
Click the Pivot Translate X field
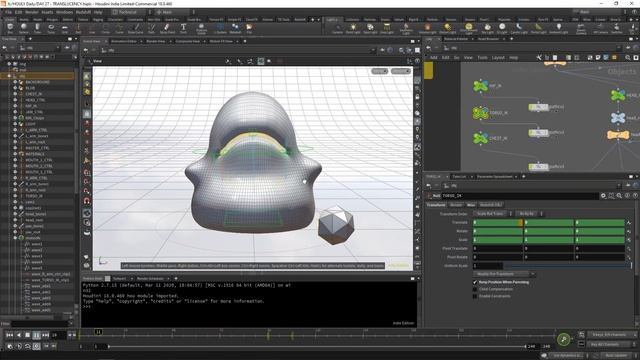[x=498, y=249]
